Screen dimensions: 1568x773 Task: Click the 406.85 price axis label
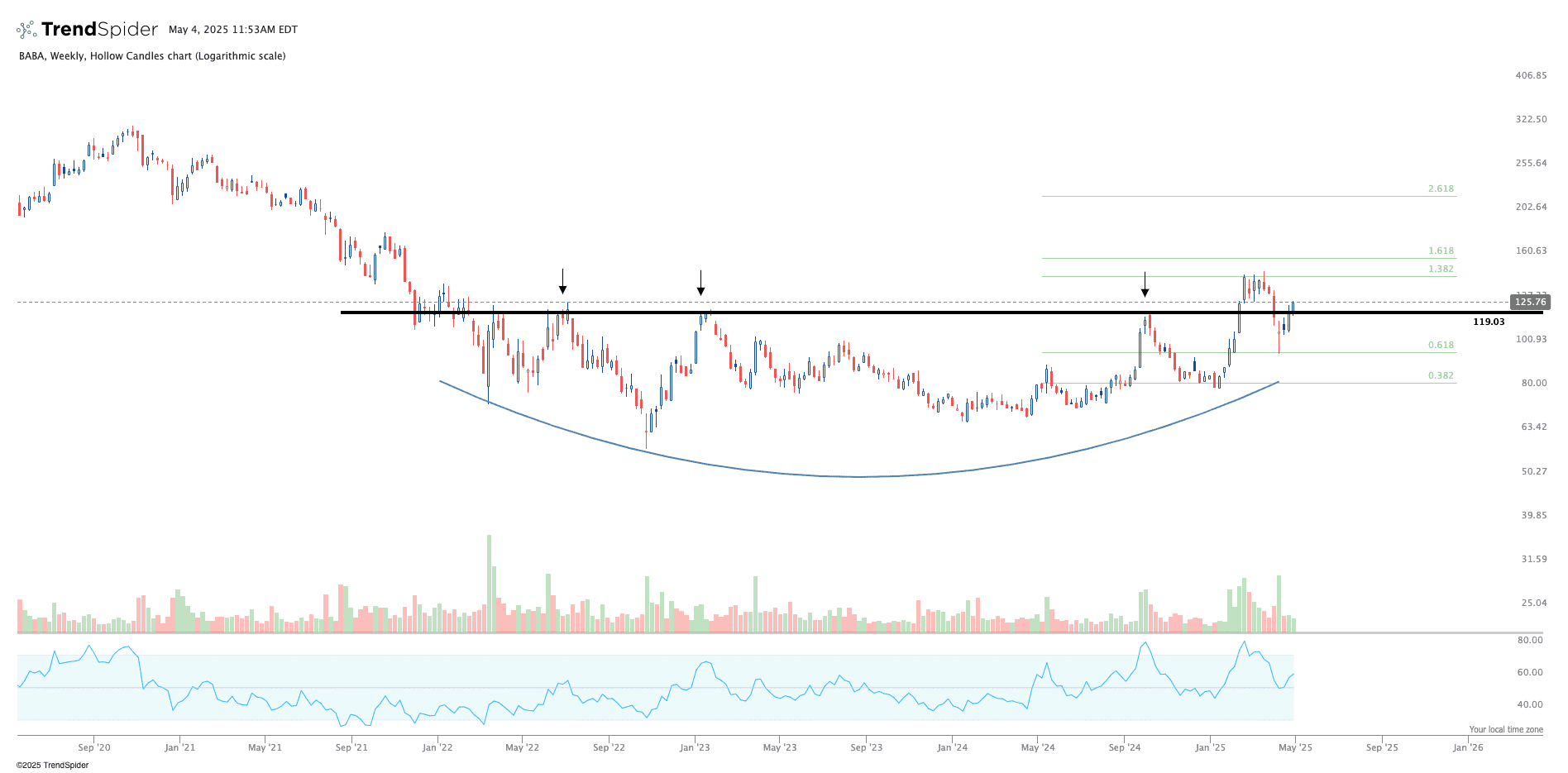click(x=1530, y=75)
